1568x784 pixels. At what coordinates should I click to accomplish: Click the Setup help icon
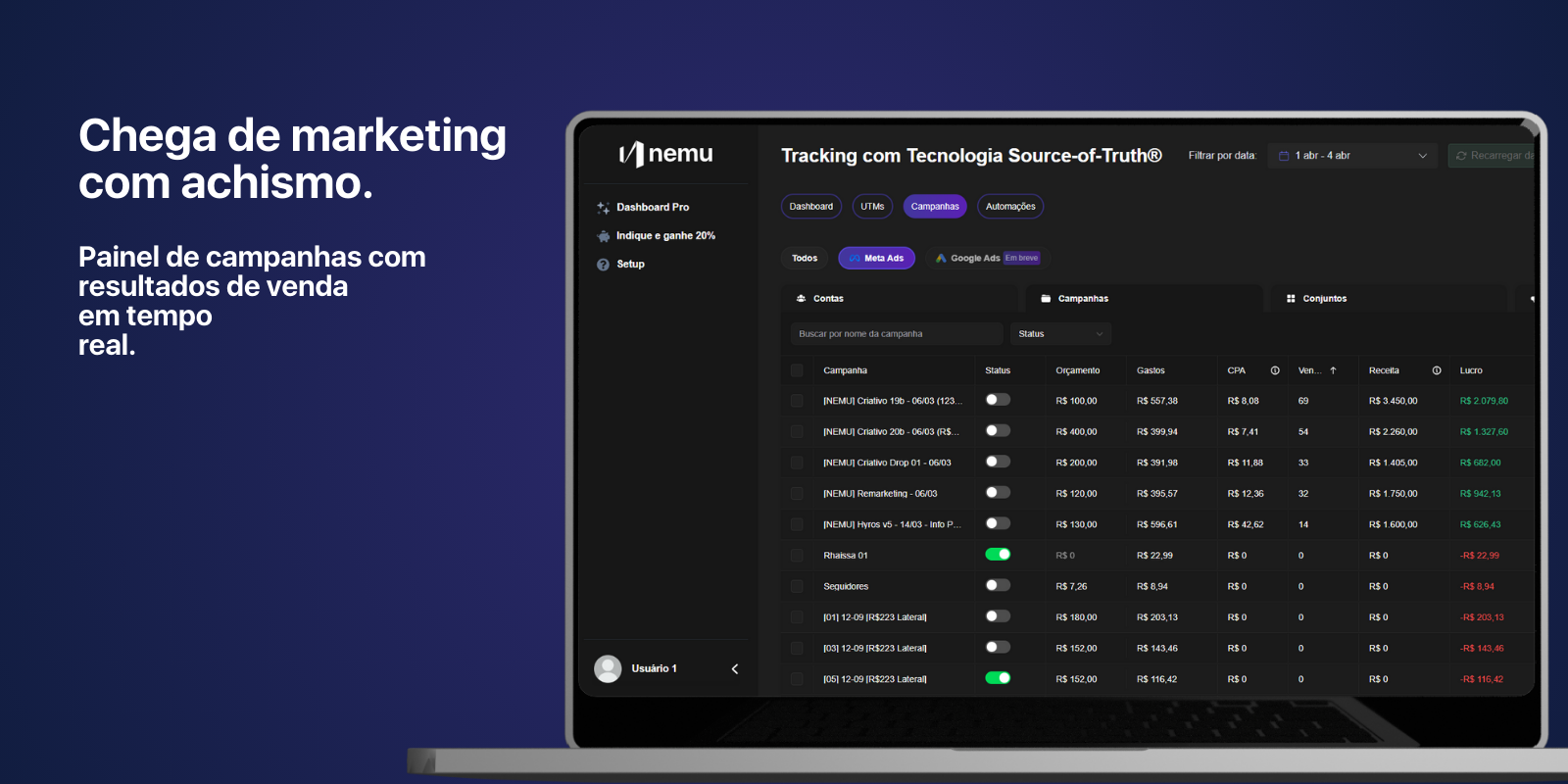click(603, 265)
